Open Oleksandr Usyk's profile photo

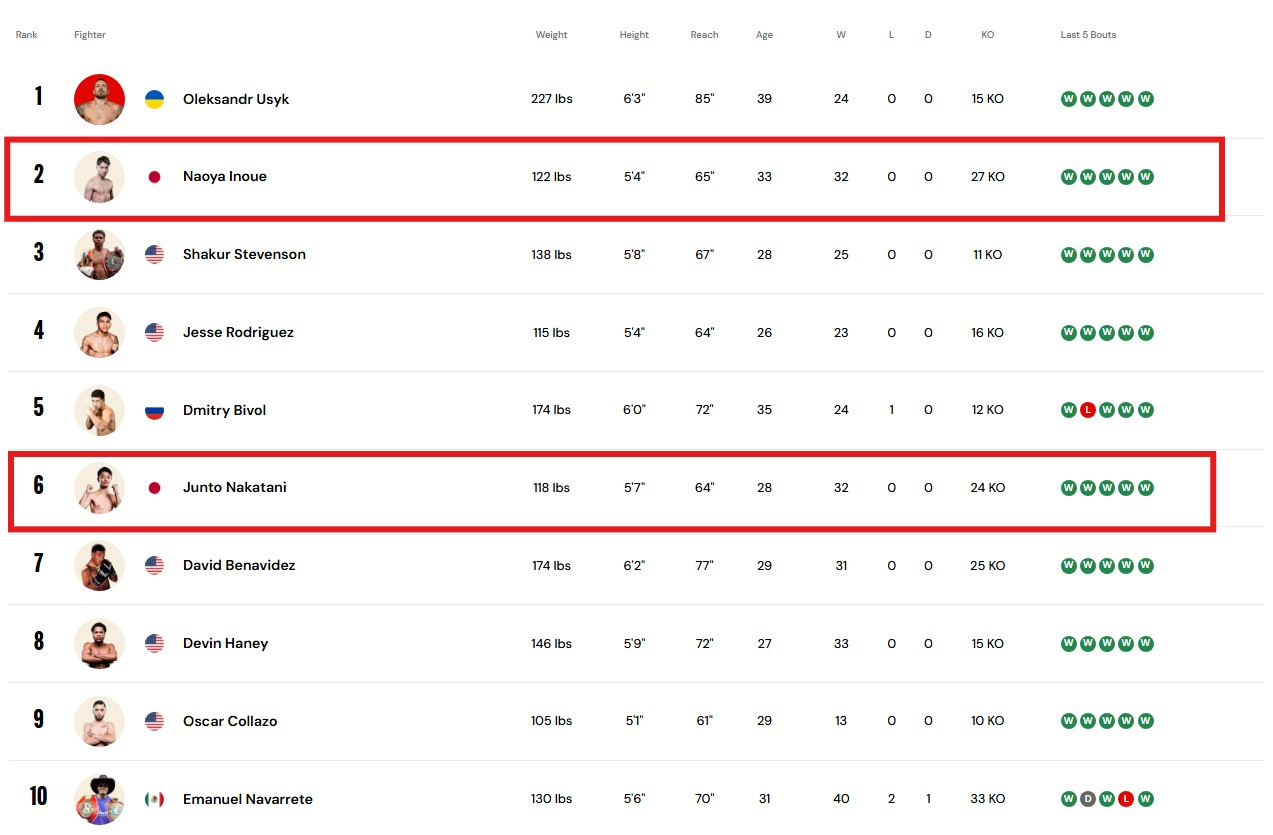pyautogui.click(x=99, y=99)
